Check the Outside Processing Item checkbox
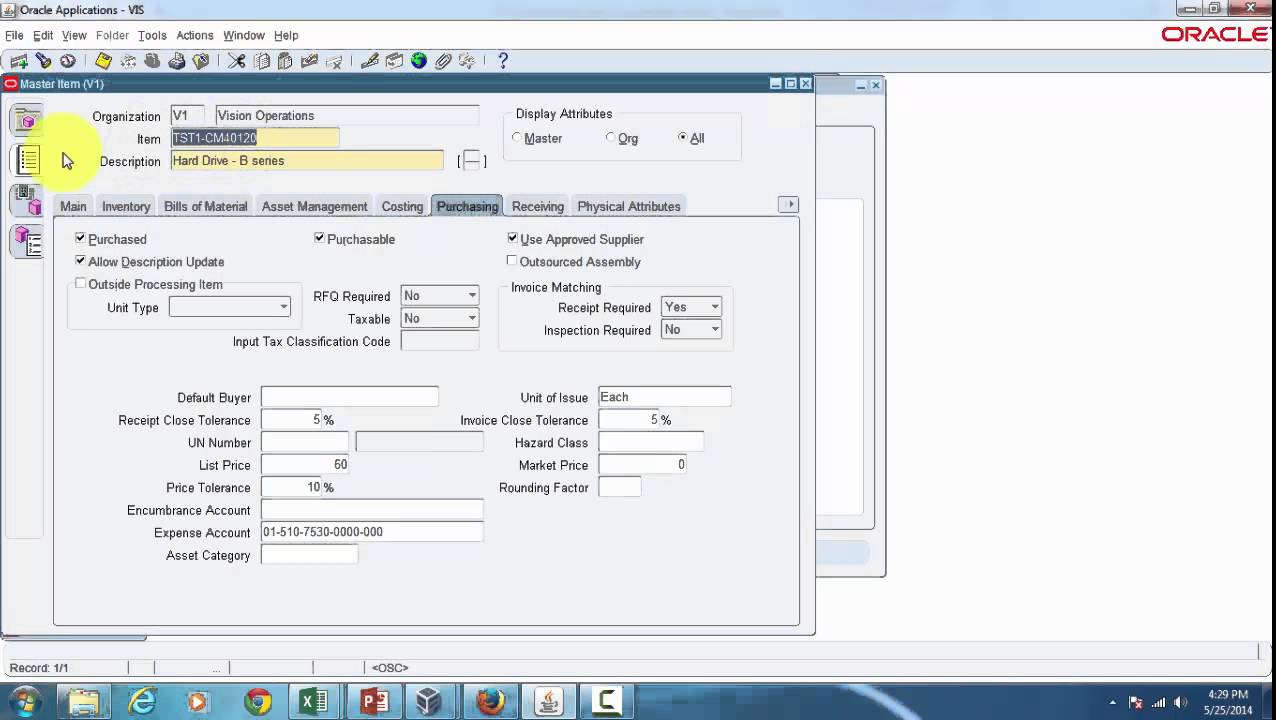 [x=81, y=284]
